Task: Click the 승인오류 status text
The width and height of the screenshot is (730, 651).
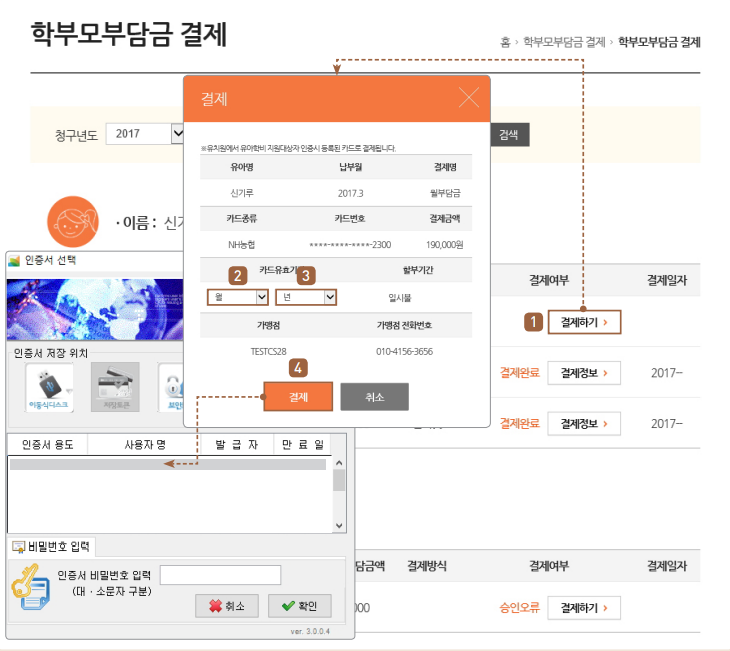Action: 520,608
